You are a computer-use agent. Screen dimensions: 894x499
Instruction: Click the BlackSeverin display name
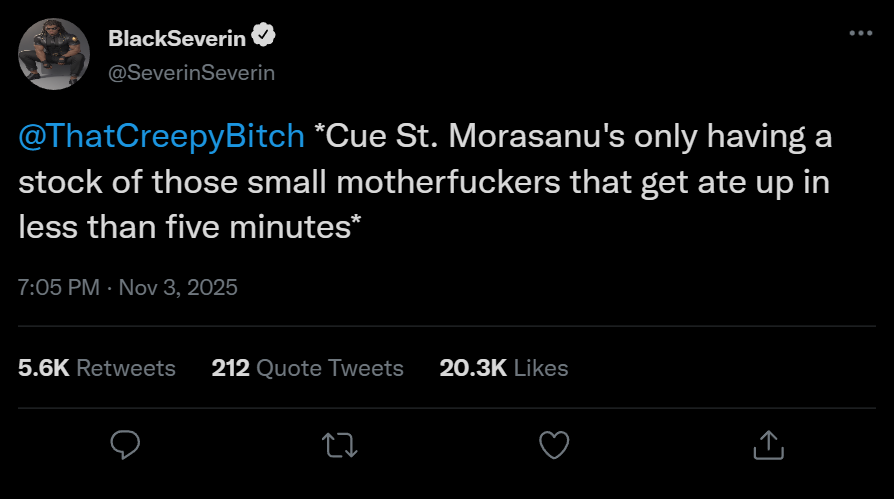coord(177,38)
